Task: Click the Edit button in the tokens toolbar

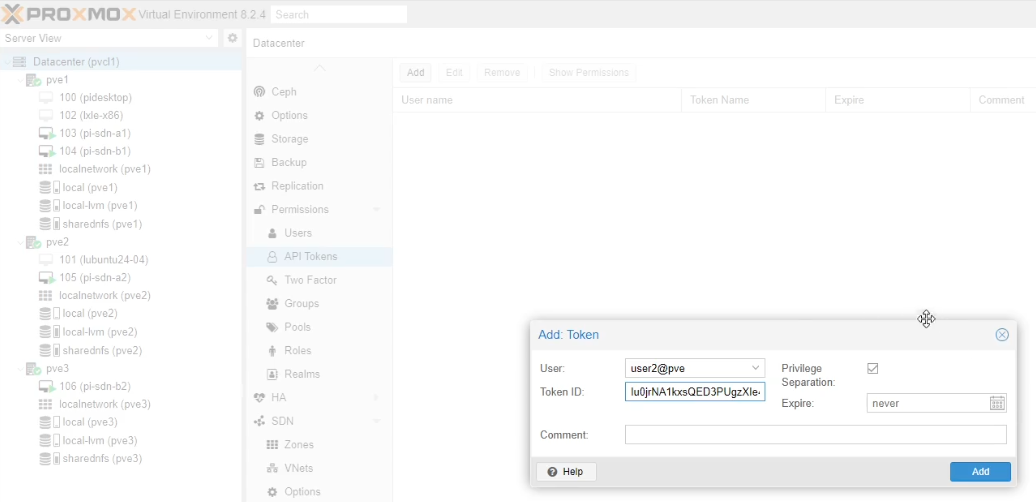Action: [454, 73]
